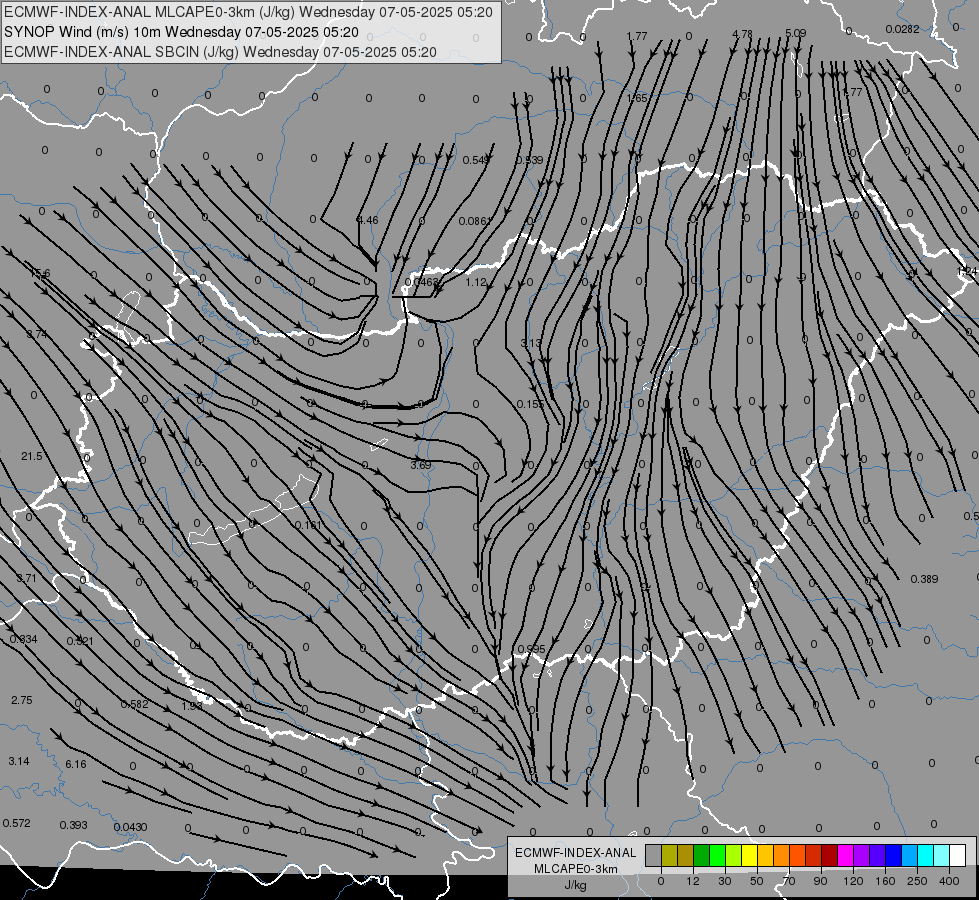Viewport: 979px width, 900px height.
Task: Click the legend tick label '250'
Action: click(x=917, y=881)
